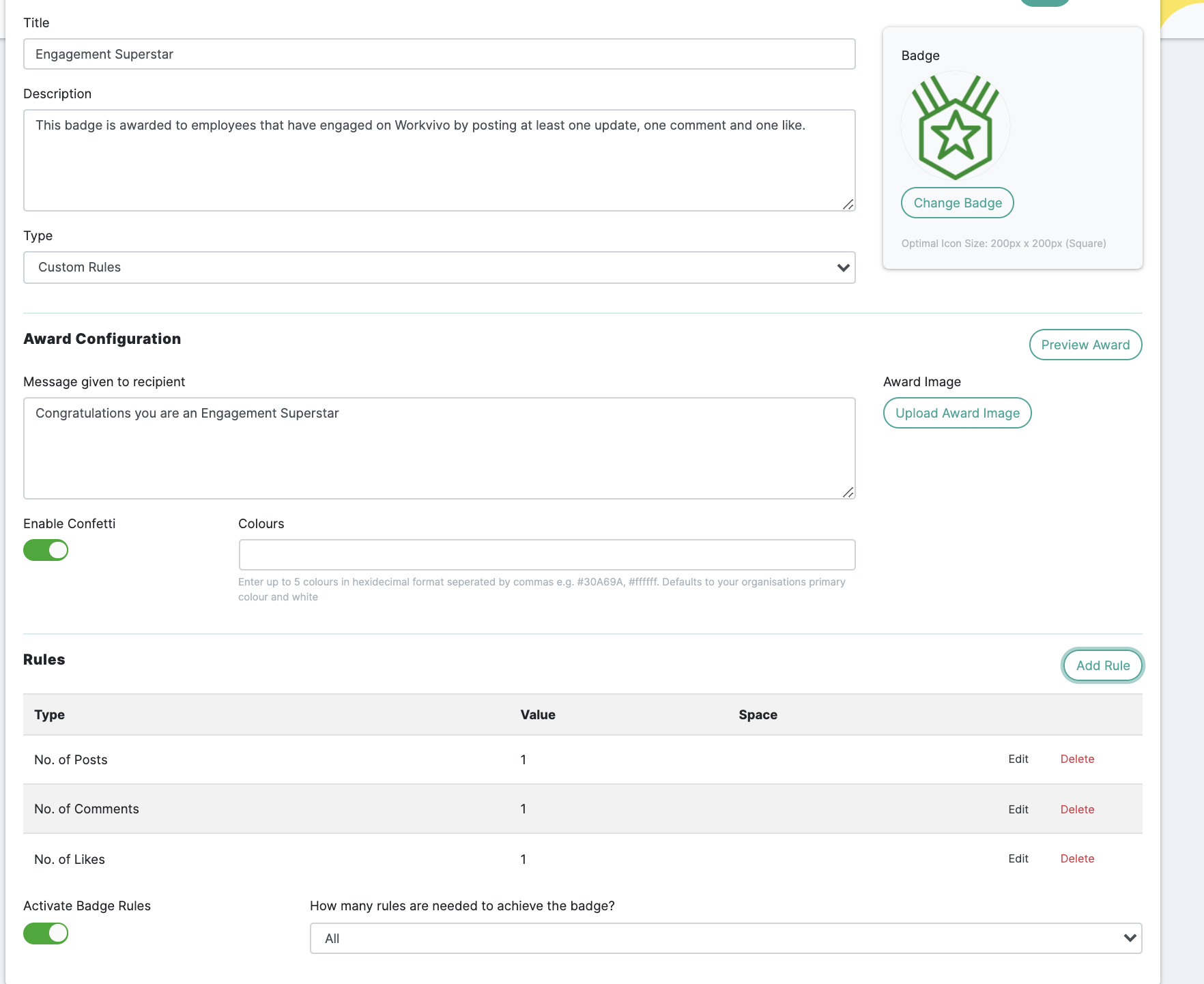1204x984 pixels.
Task: Click the Change Badge button
Action: [958, 203]
